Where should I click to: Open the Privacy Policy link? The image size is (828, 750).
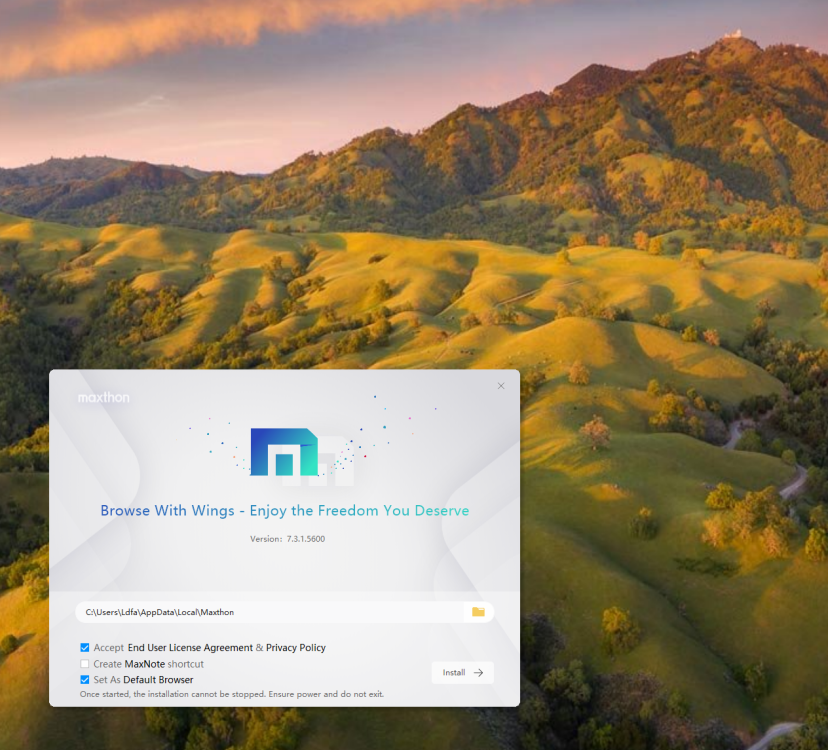point(295,648)
